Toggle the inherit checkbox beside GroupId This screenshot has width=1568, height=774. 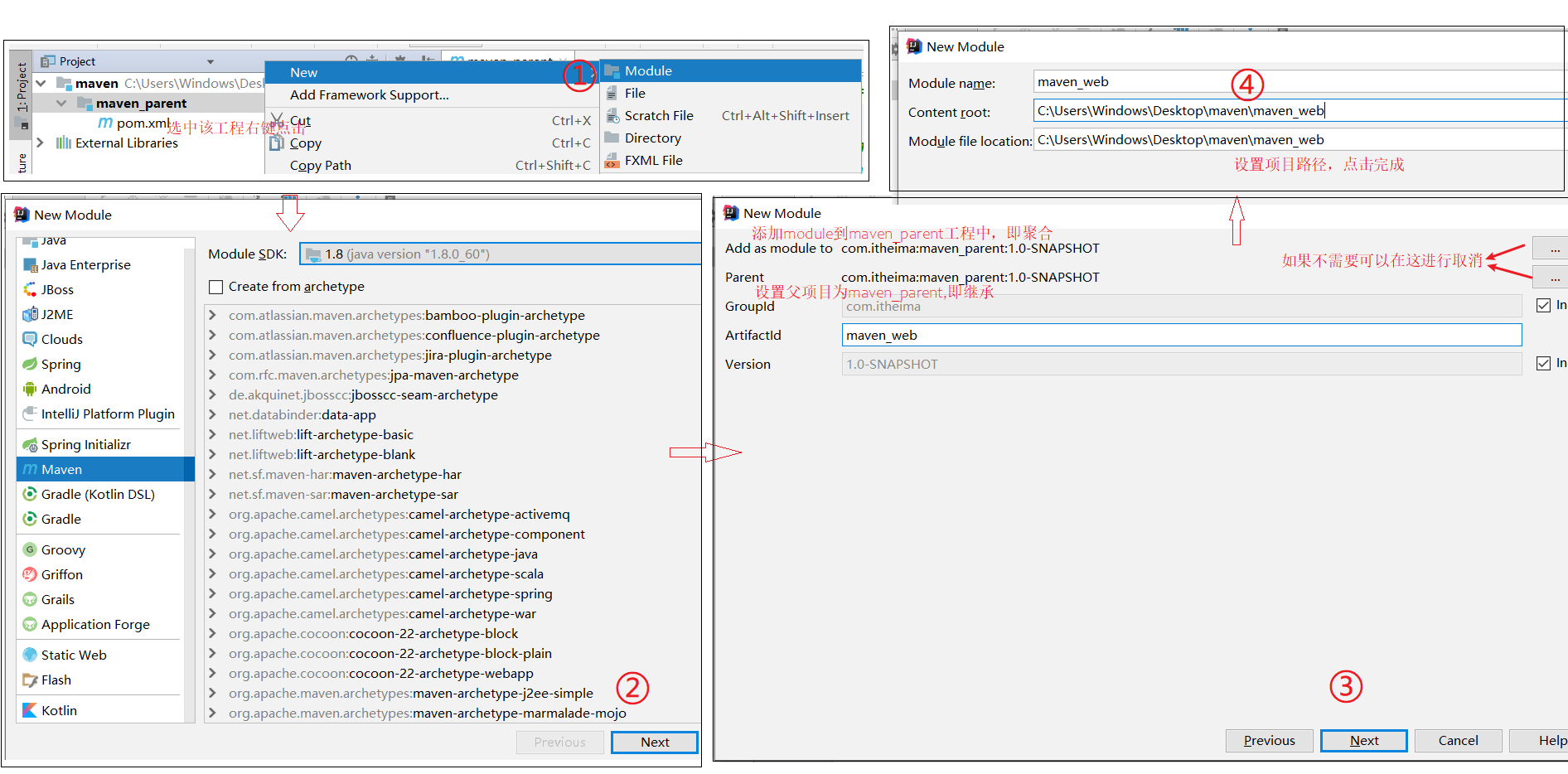tap(1543, 305)
